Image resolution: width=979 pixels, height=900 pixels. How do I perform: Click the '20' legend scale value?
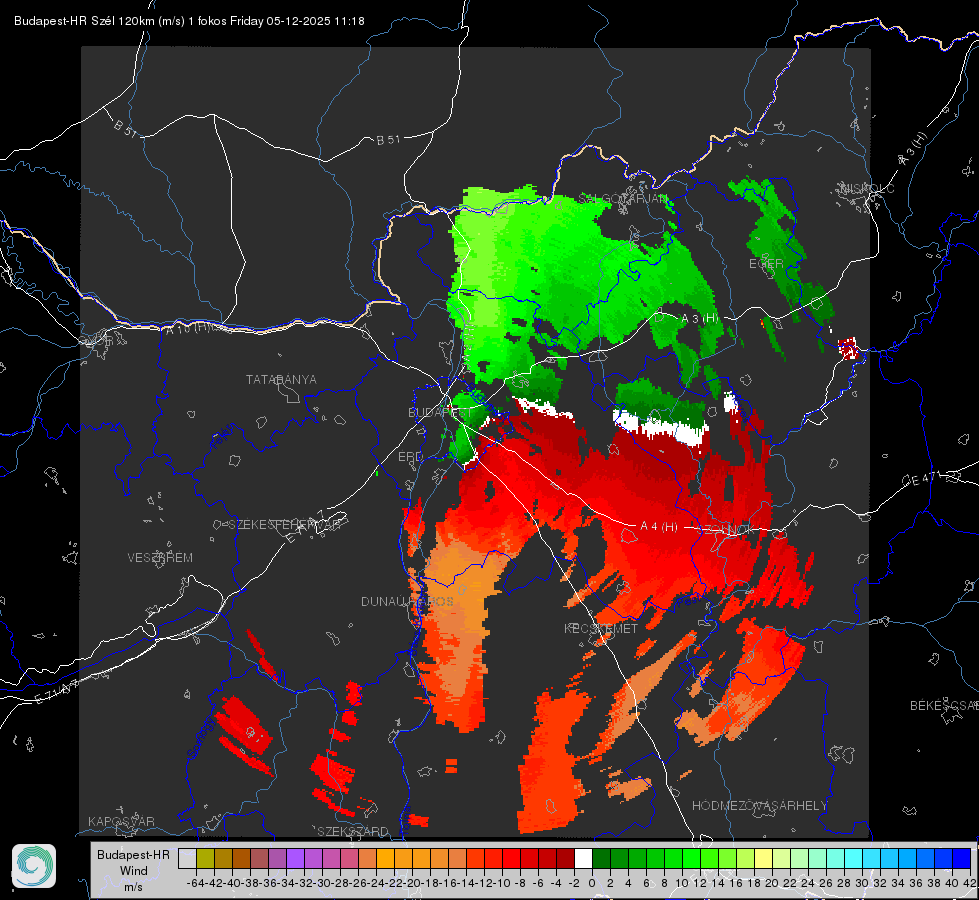[x=772, y=883]
